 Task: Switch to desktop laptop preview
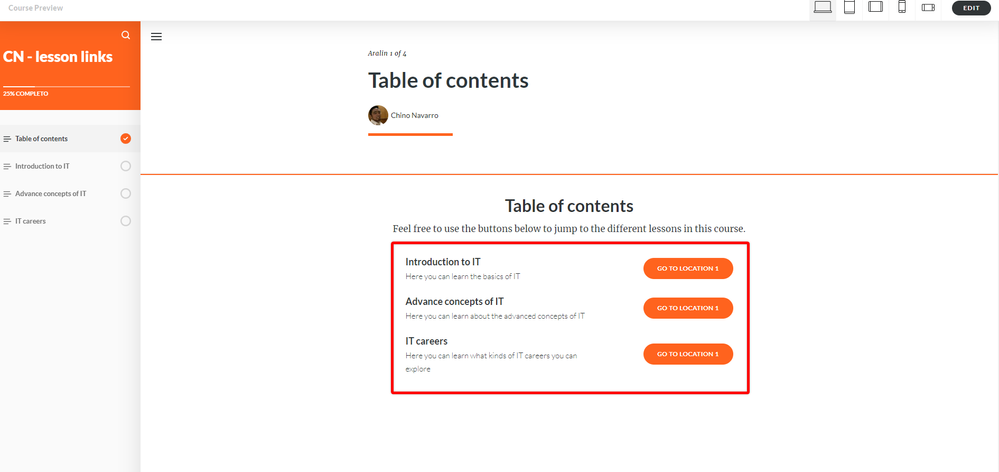[823, 8]
